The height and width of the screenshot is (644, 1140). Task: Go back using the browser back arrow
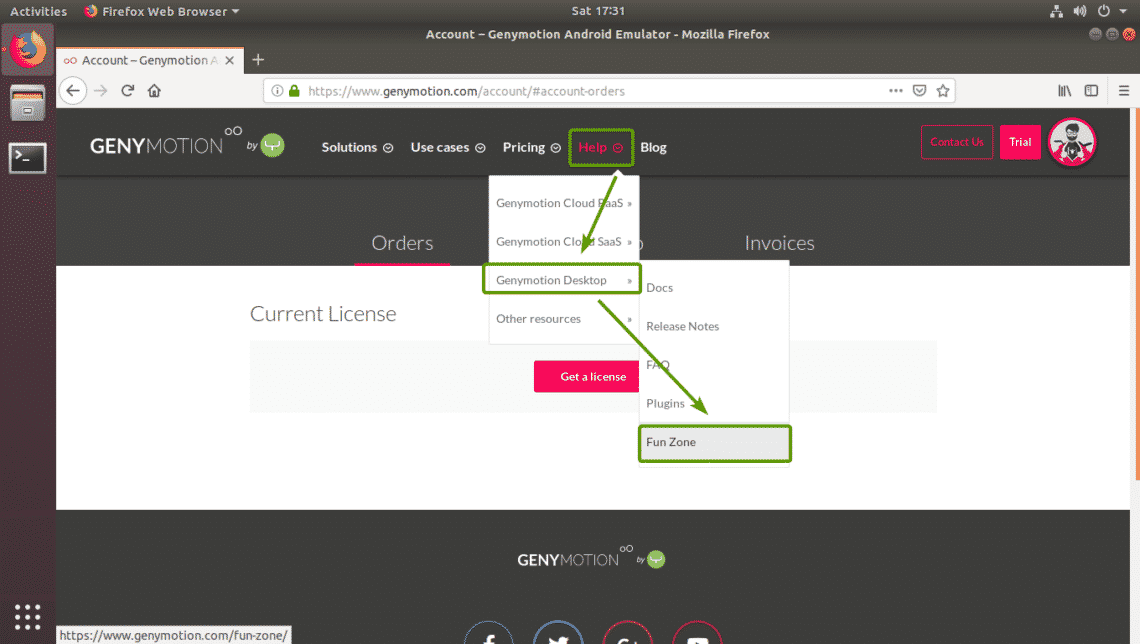(72, 90)
